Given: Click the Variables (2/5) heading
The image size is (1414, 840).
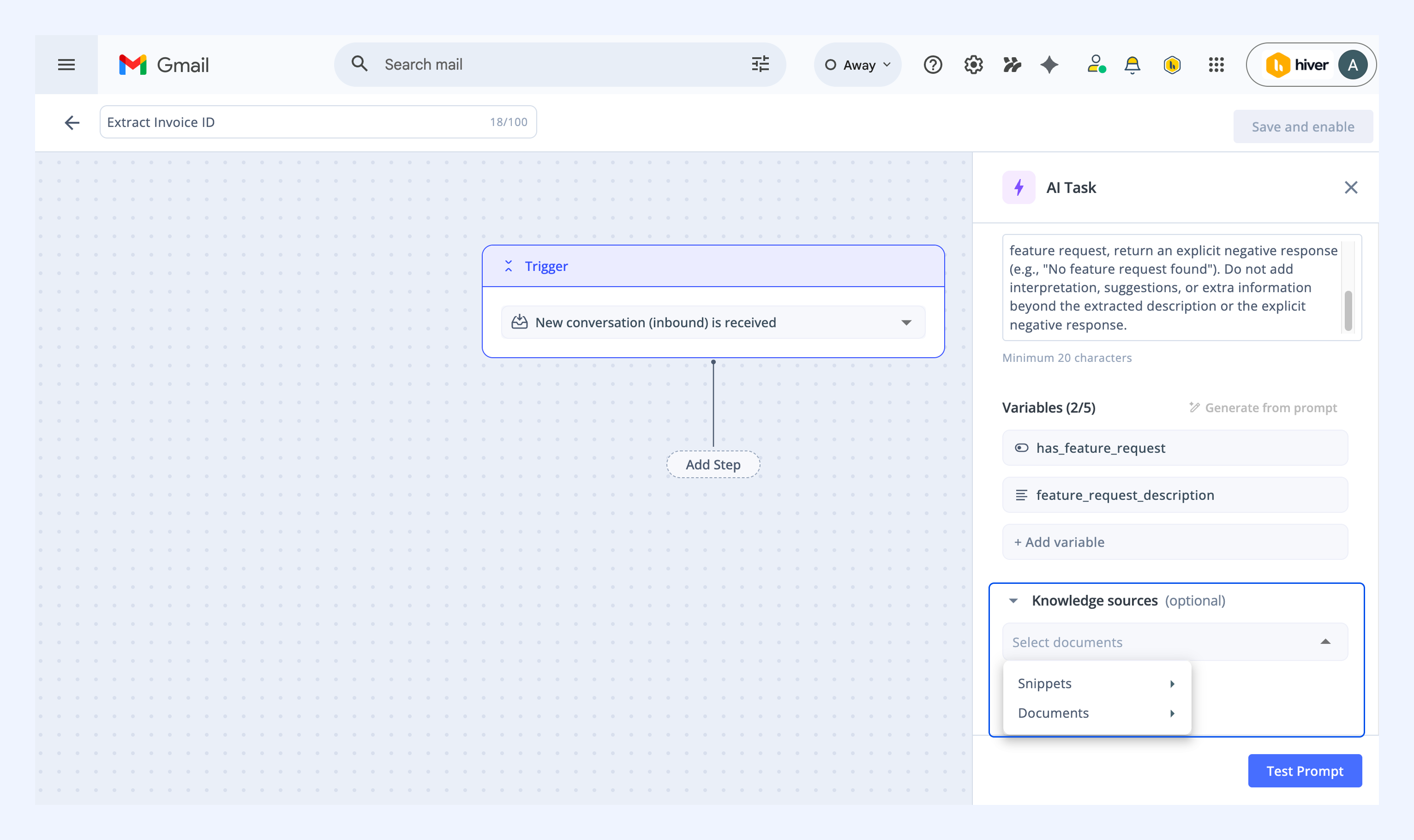Looking at the screenshot, I should pos(1048,408).
